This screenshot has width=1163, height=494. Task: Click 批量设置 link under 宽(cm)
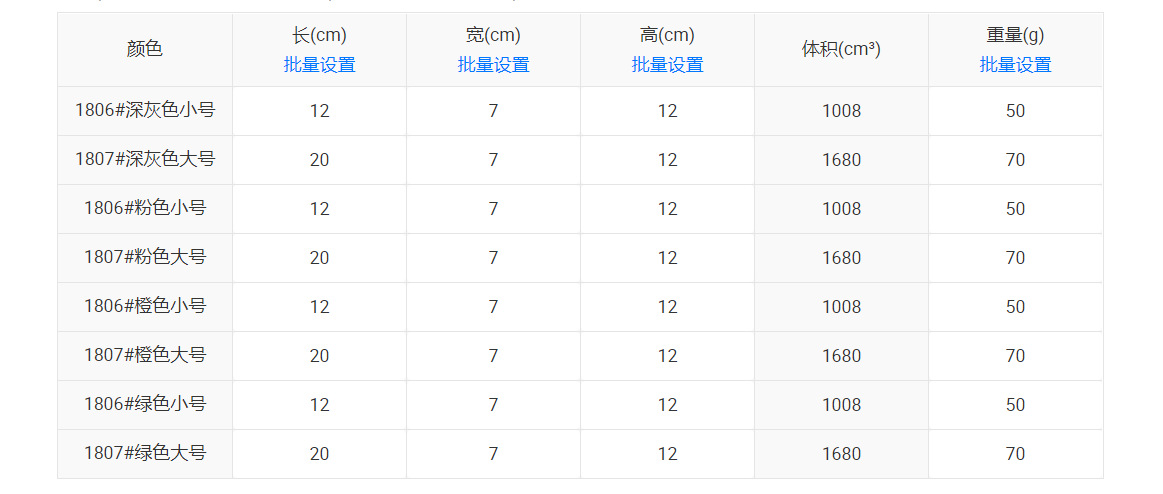[x=493, y=65]
